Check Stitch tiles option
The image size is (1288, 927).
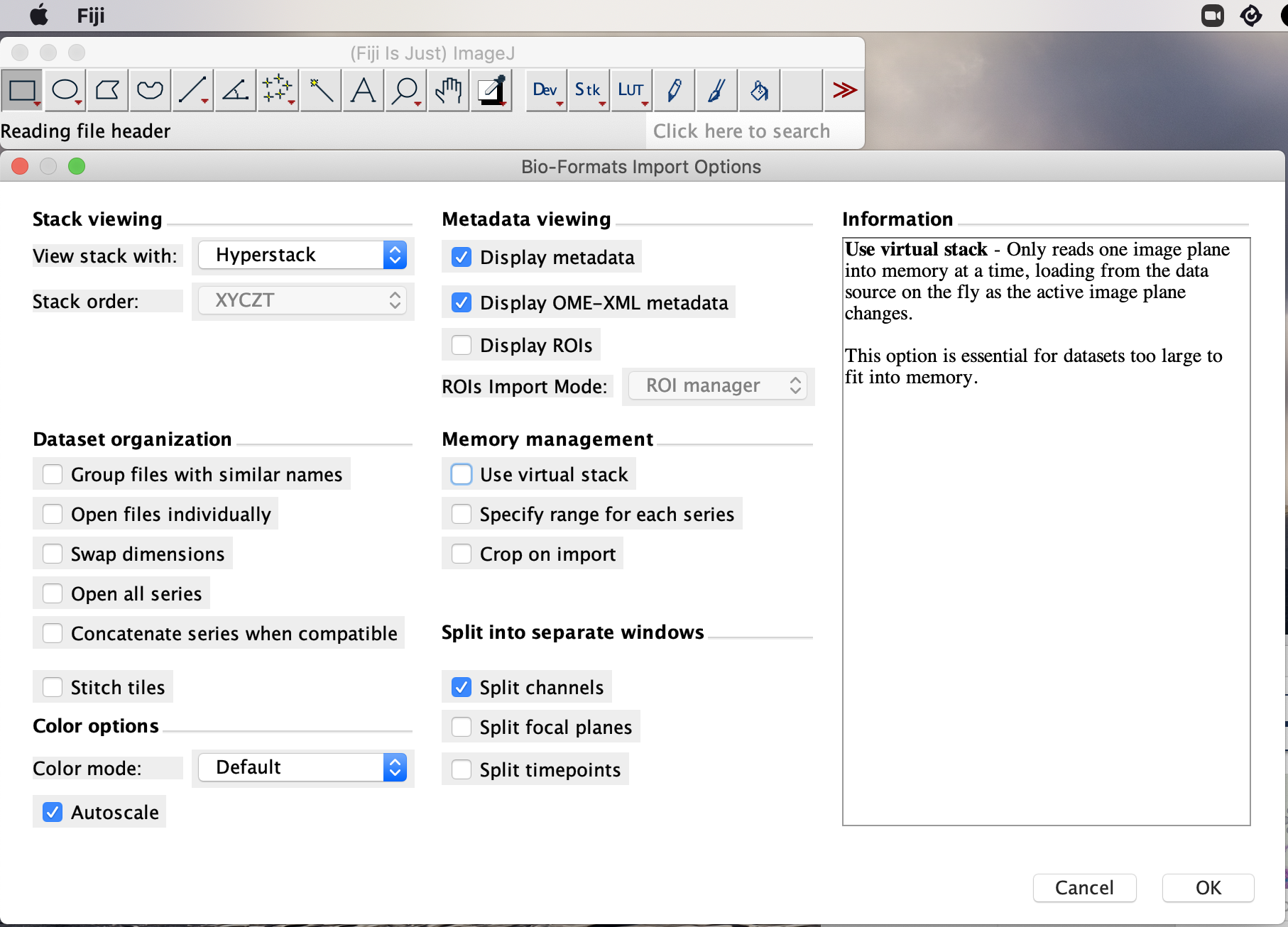(53, 687)
